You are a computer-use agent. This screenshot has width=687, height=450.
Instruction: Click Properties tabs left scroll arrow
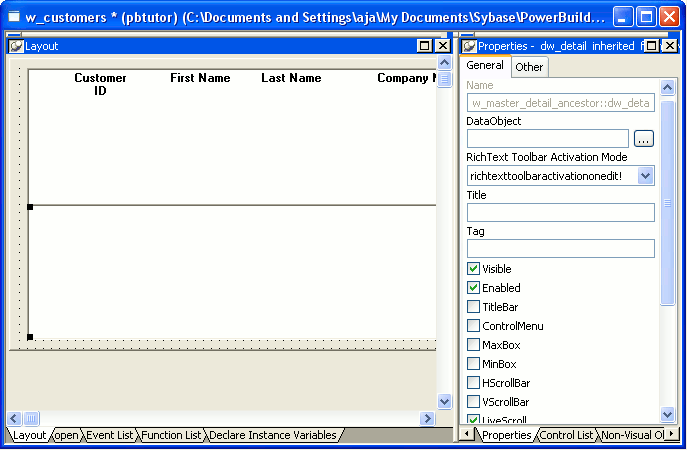[x=467, y=434]
